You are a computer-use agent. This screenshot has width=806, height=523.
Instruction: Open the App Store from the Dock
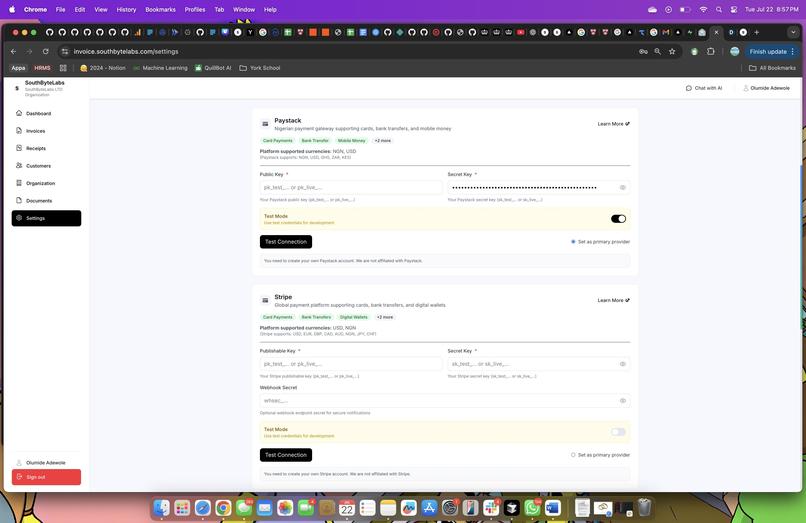click(x=429, y=508)
